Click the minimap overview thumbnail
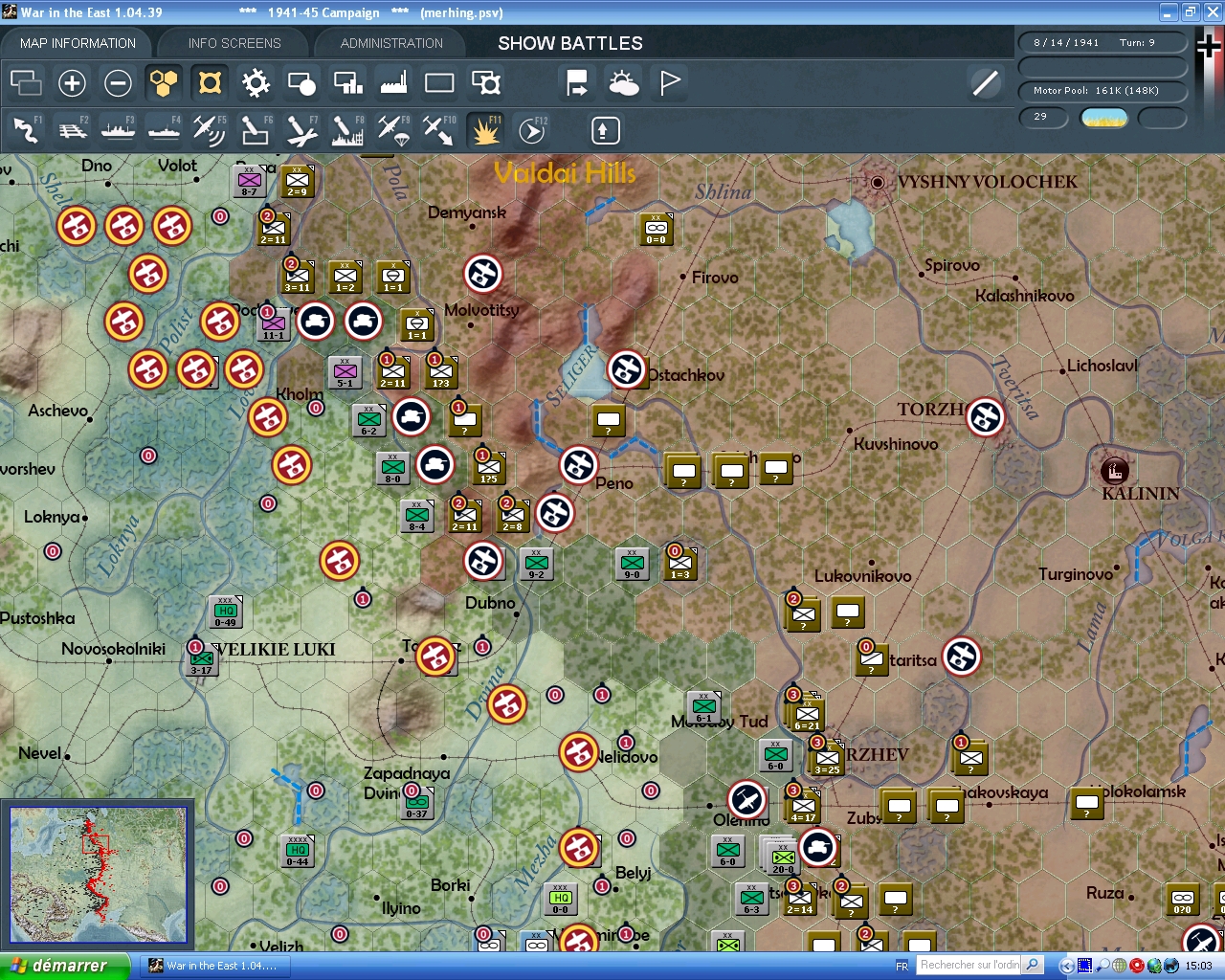The height and width of the screenshot is (980, 1225). pos(98,875)
